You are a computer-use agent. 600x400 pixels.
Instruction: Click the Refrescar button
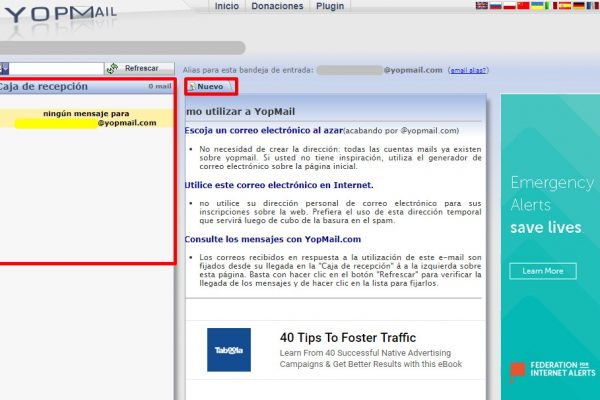tap(140, 68)
